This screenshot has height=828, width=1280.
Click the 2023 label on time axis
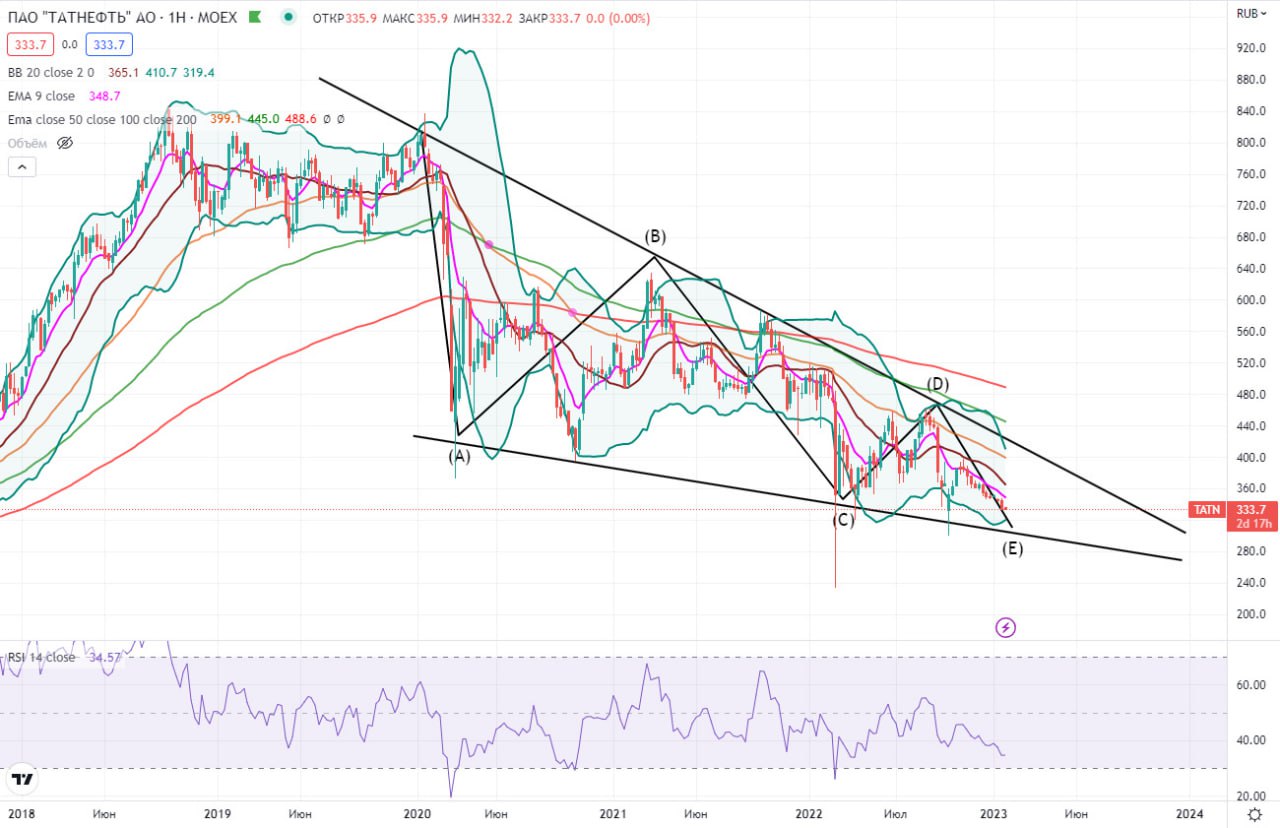click(x=995, y=812)
